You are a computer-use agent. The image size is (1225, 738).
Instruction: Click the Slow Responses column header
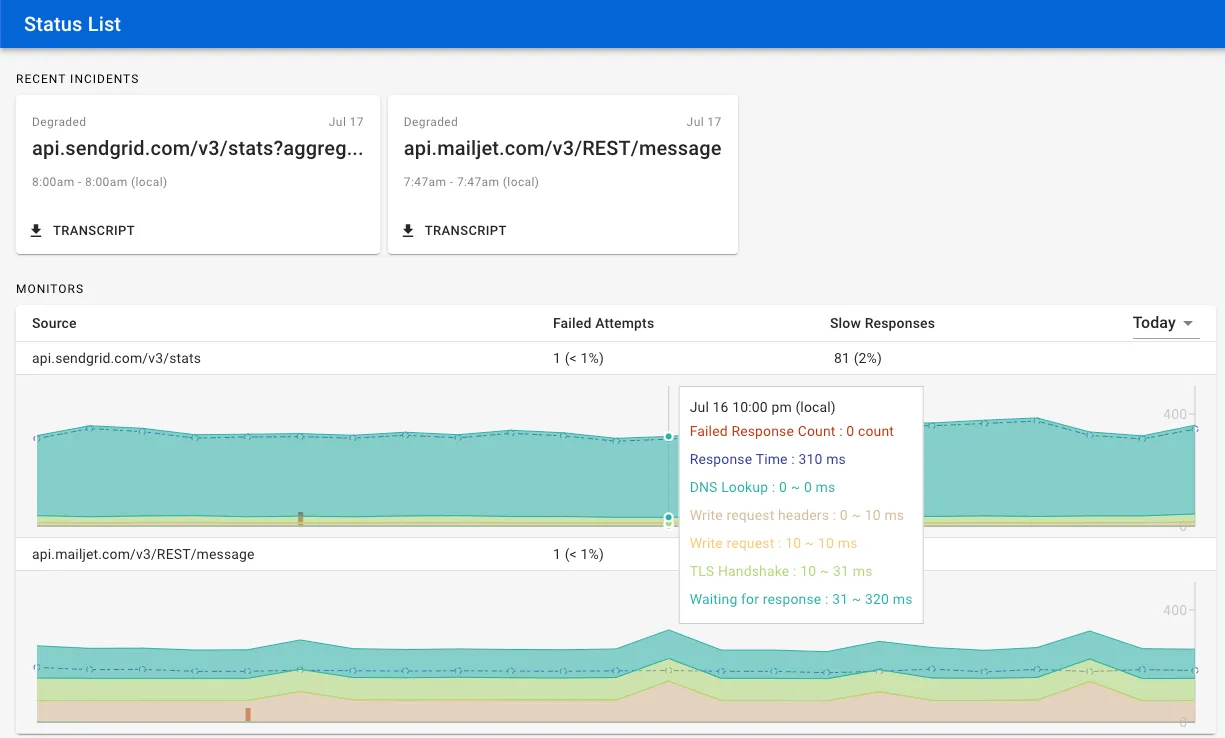tap(882, 323)
